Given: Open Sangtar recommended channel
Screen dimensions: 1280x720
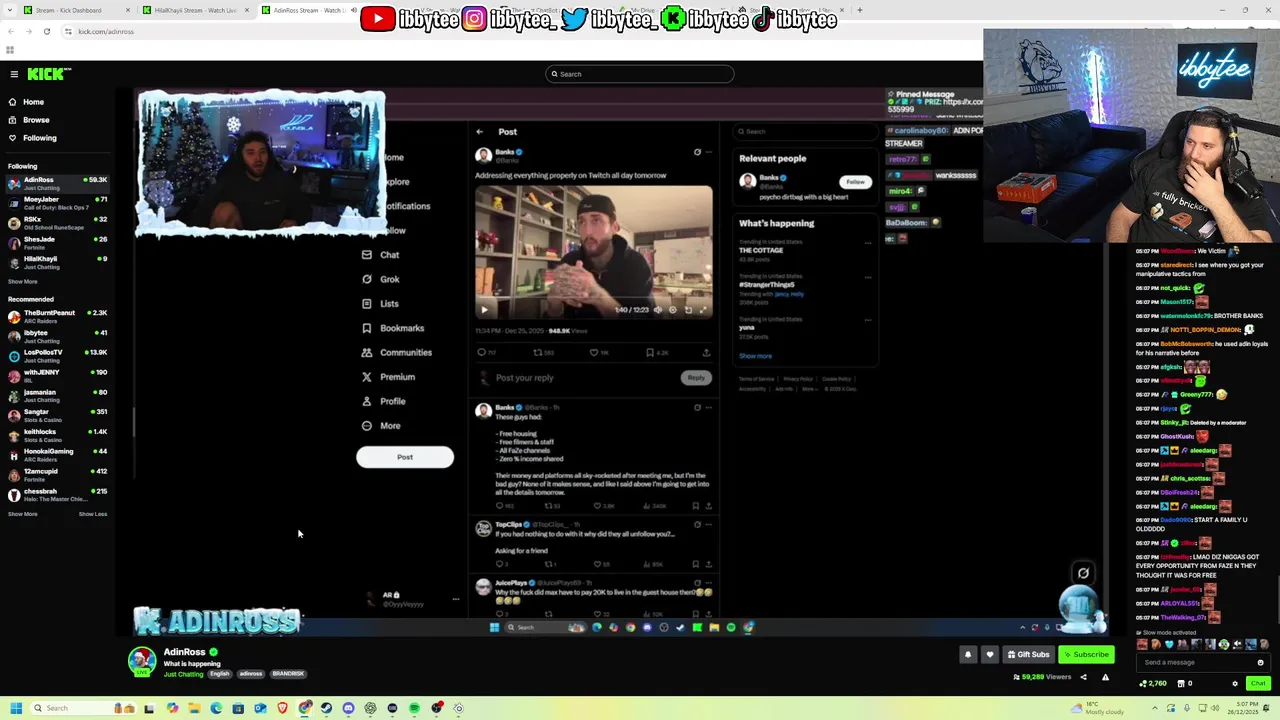Looking at the screenshot, I should coord(57,415).
